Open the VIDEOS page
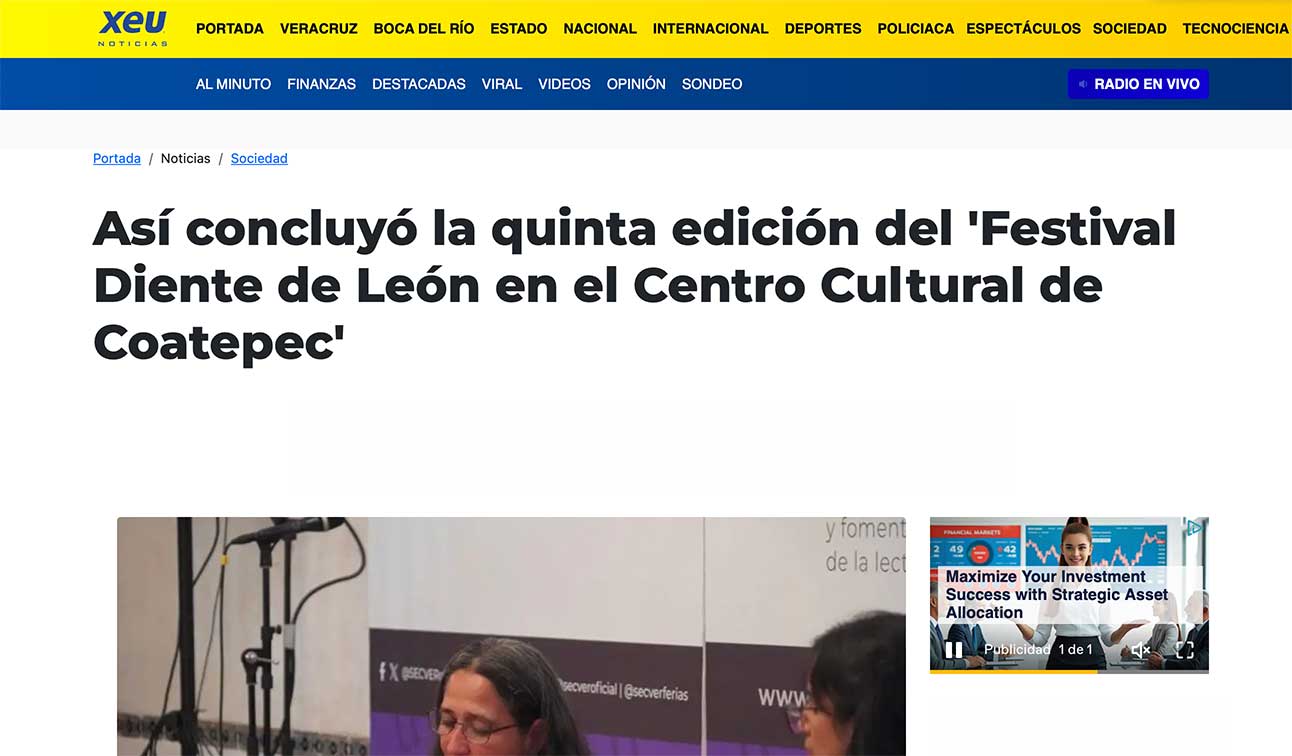 click(564, 84)
